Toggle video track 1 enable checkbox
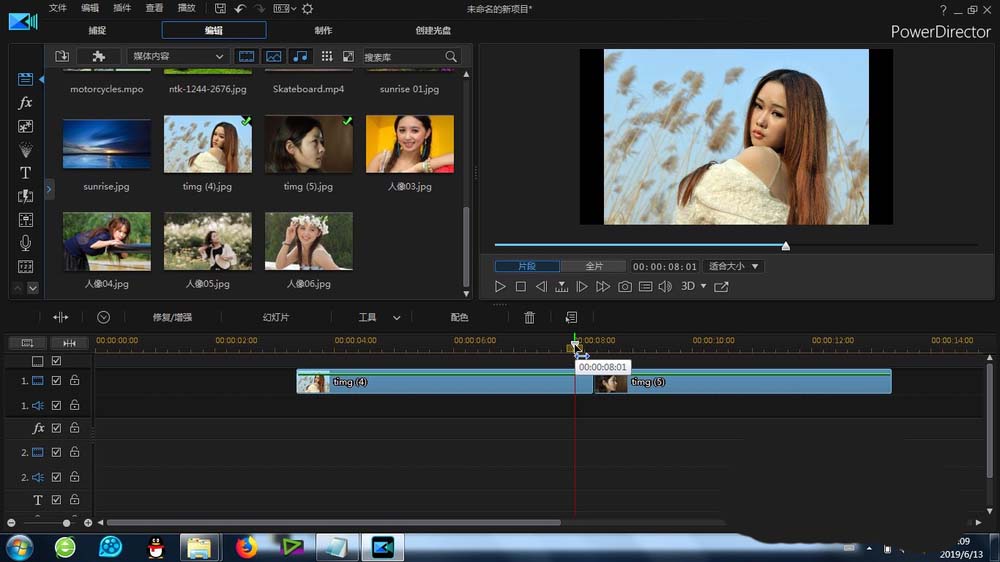 click(57, 381)
